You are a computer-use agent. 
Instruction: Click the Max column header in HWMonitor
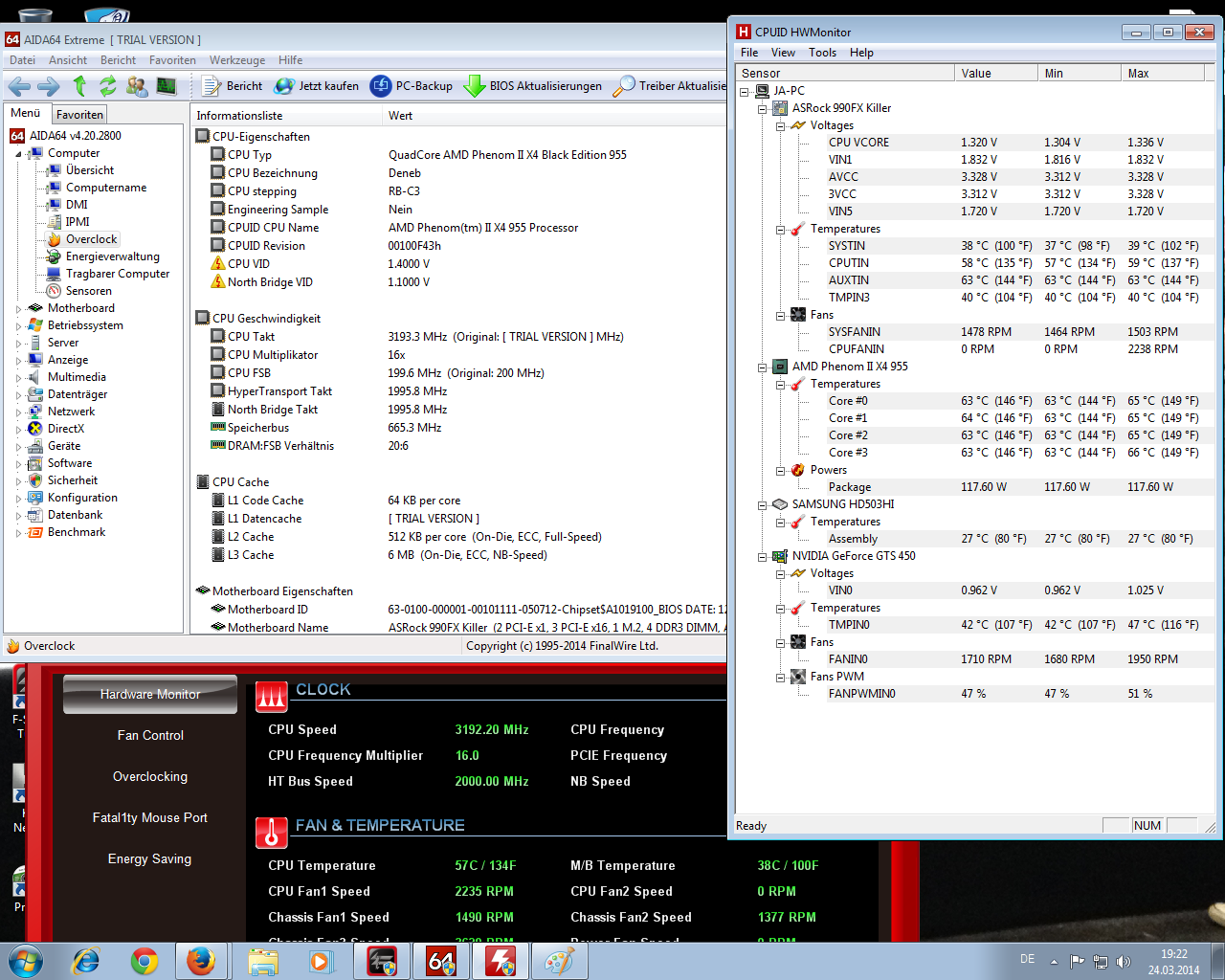pyautogui.click(x=1163, y=73)
